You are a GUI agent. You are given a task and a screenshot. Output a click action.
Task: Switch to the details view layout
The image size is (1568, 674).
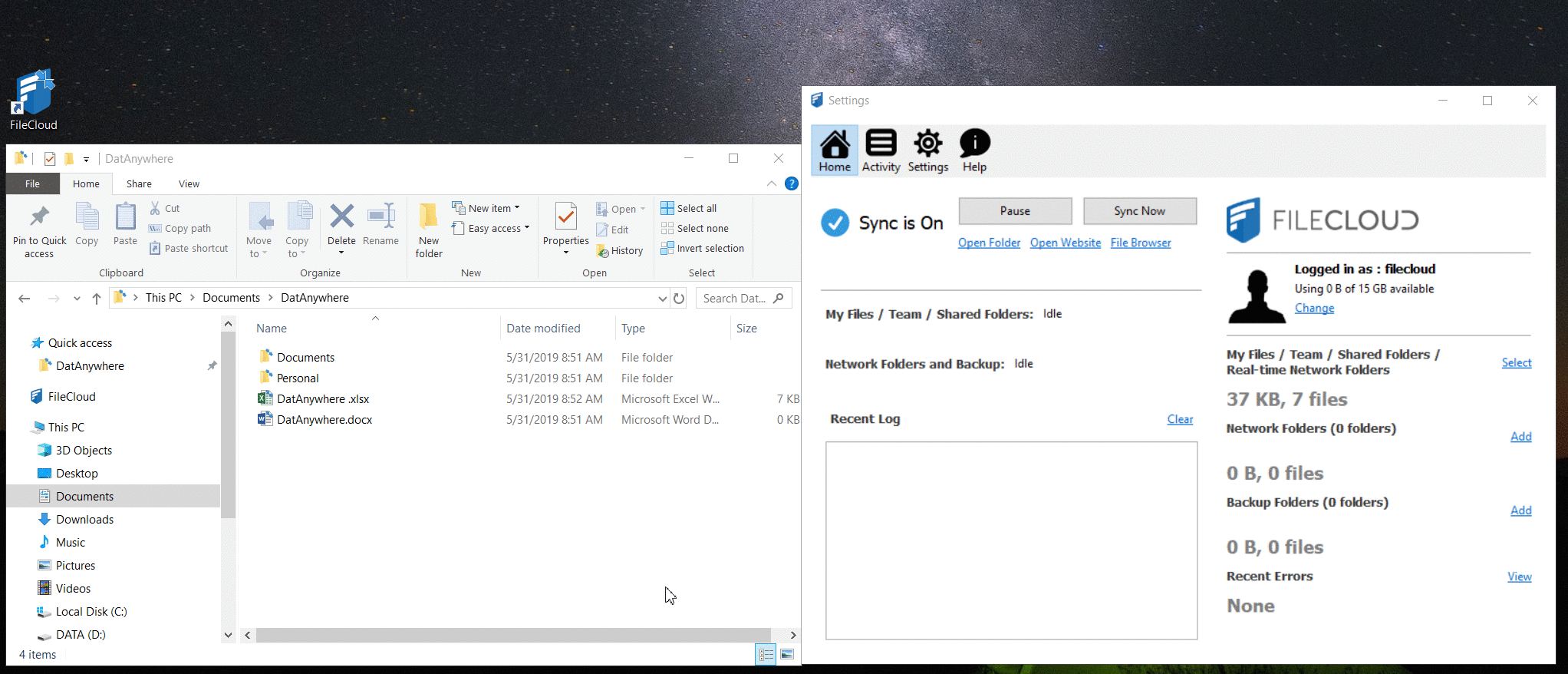coord(766,654)
